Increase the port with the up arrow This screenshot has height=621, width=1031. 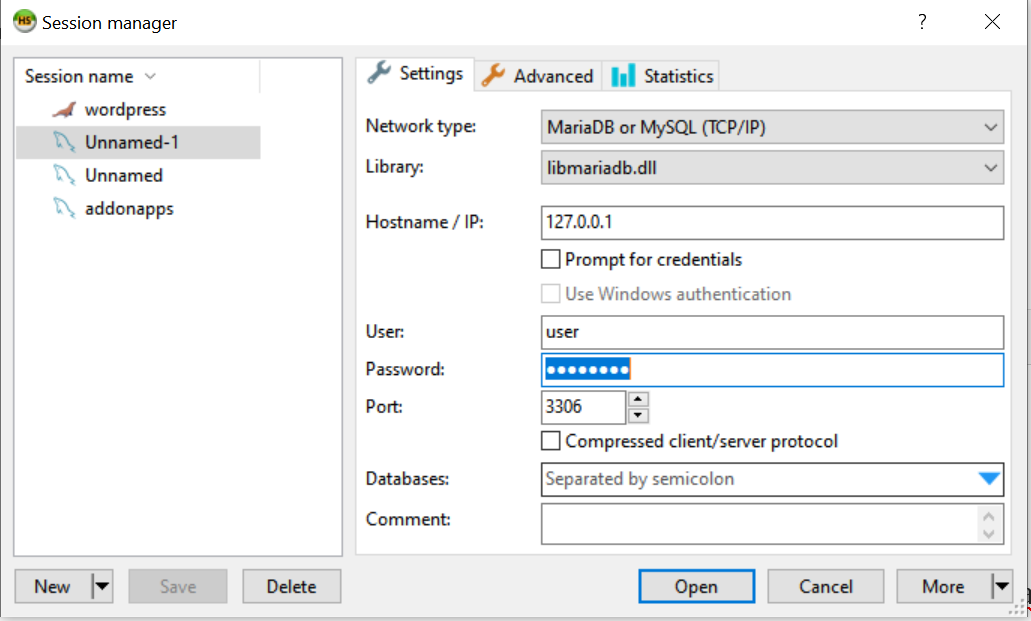pyautogui.click(x=638, y=399)
